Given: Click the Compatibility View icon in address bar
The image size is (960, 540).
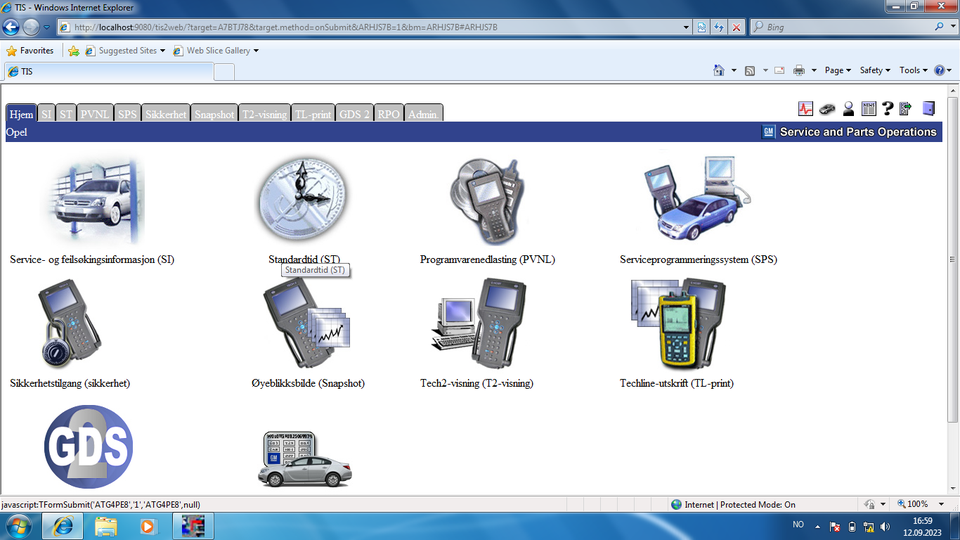Looking at the screenshot, I should point(702,27).
